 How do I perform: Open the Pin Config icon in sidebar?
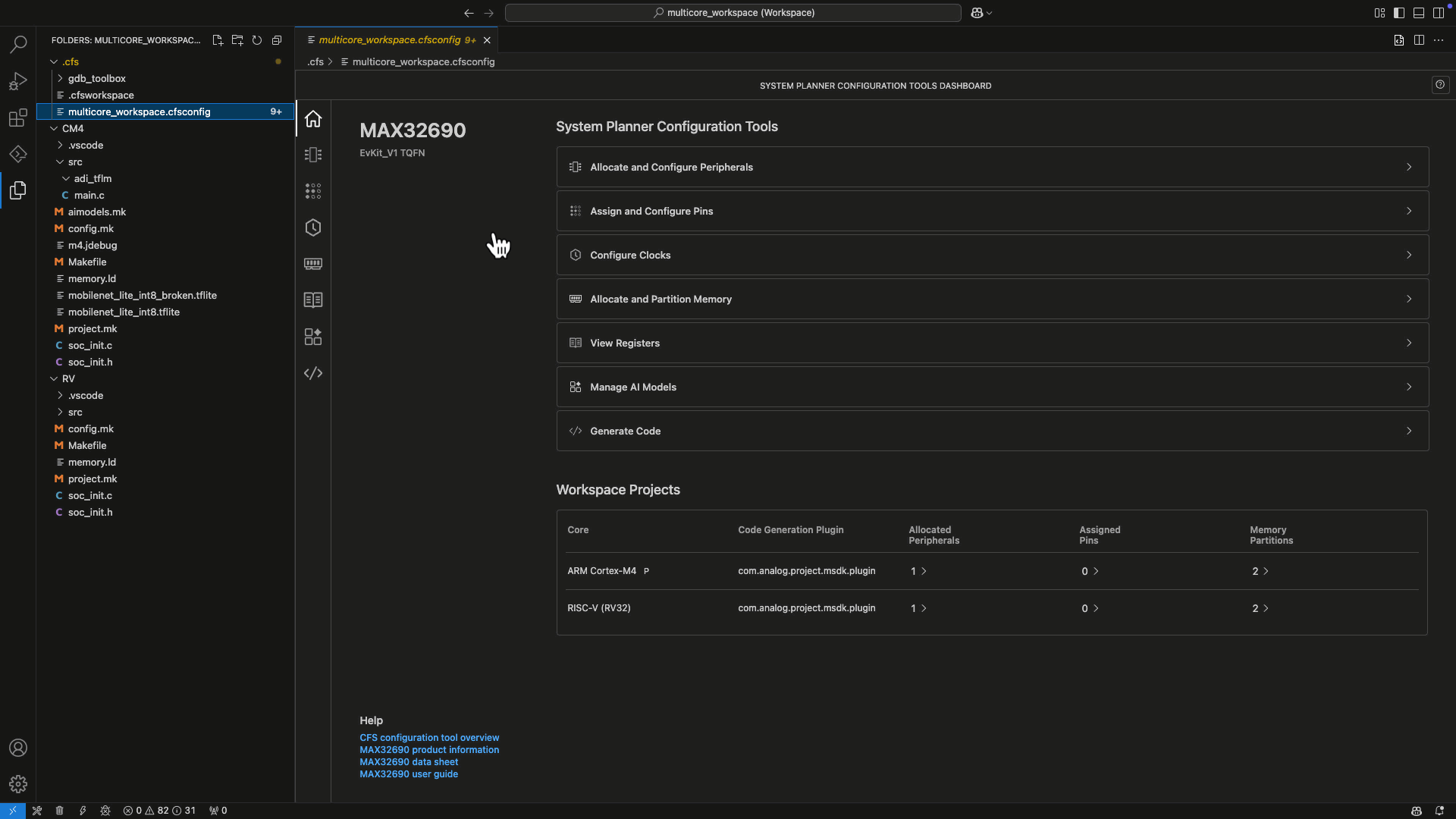[x=313, y=191]
